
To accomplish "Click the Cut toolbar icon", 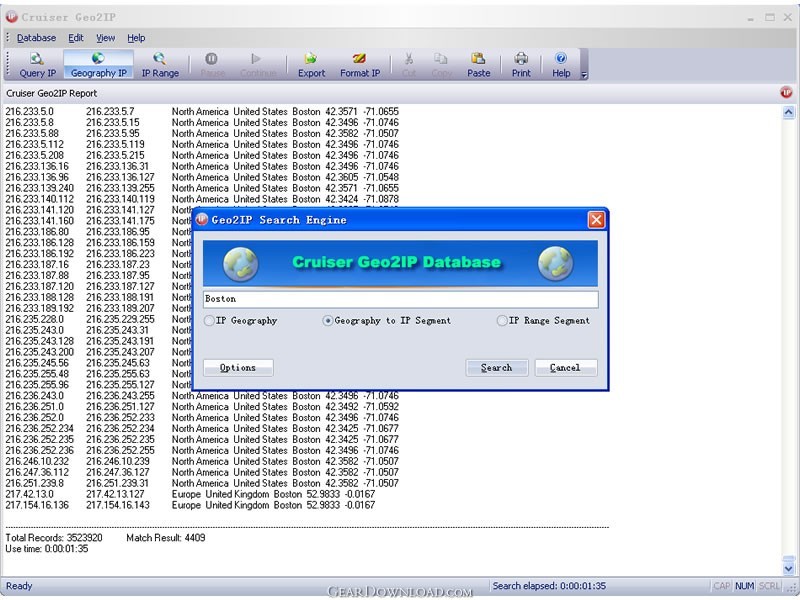I will pyautogui.click(x=409, y=65).
